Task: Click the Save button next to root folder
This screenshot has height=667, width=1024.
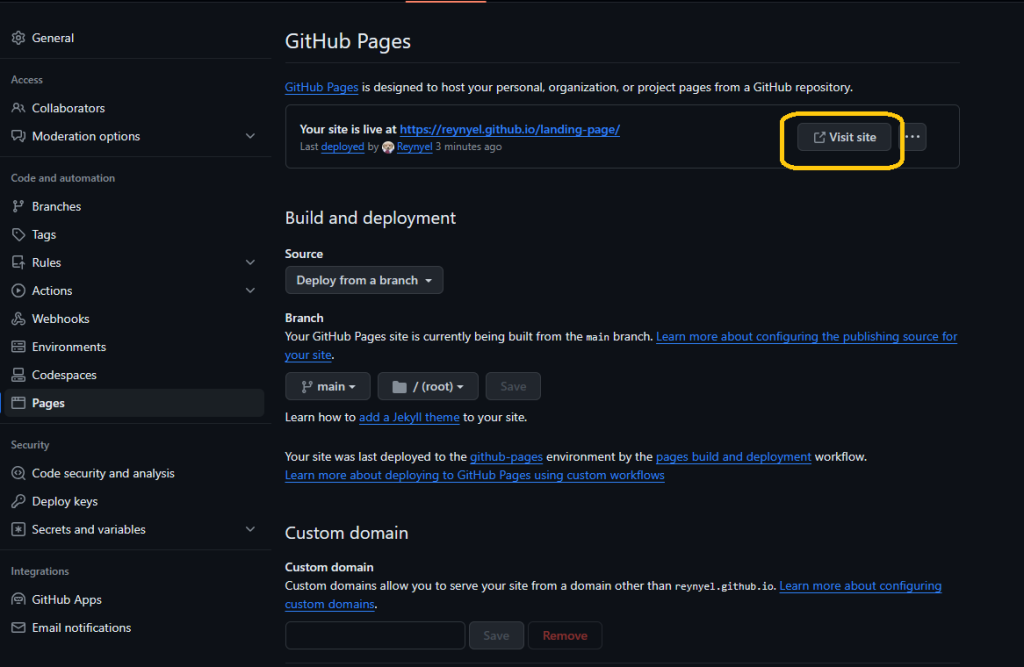Action: 513,386
